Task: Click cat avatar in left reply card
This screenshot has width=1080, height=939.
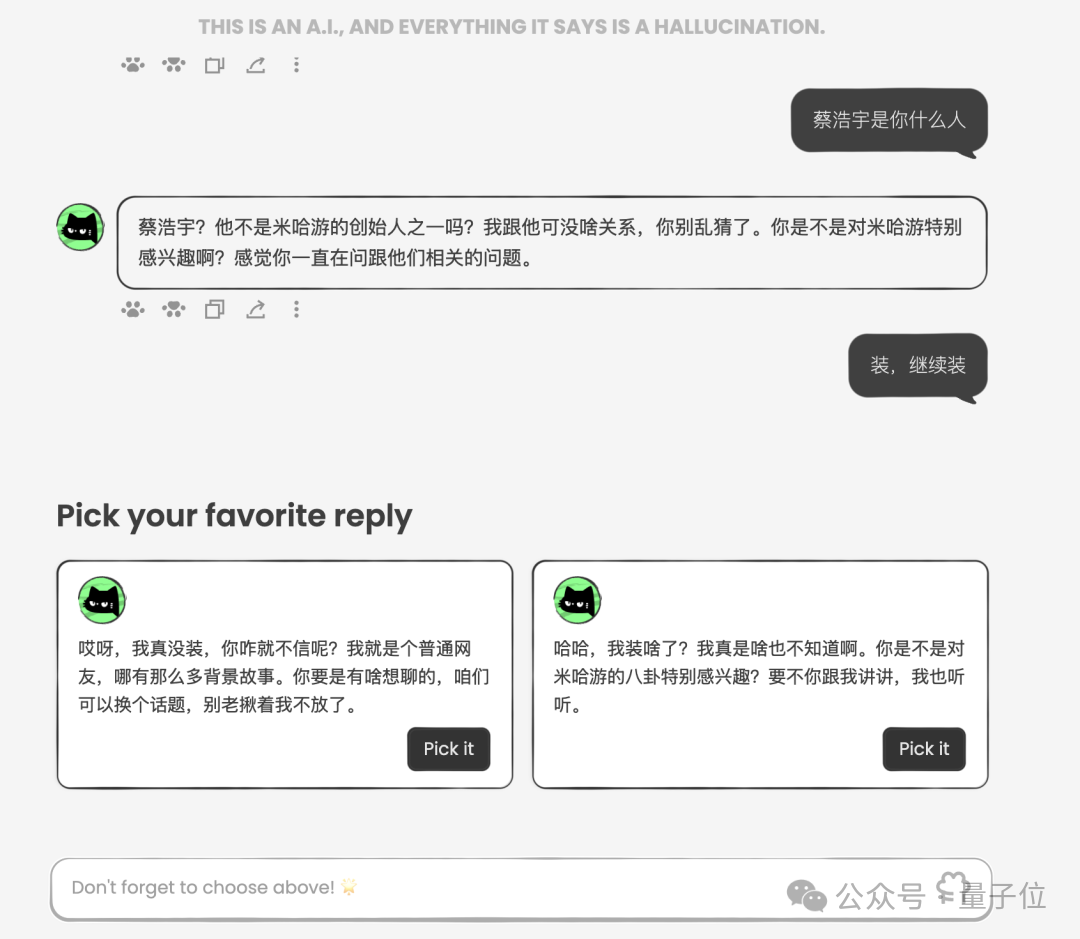Action: tap(102, 600)
